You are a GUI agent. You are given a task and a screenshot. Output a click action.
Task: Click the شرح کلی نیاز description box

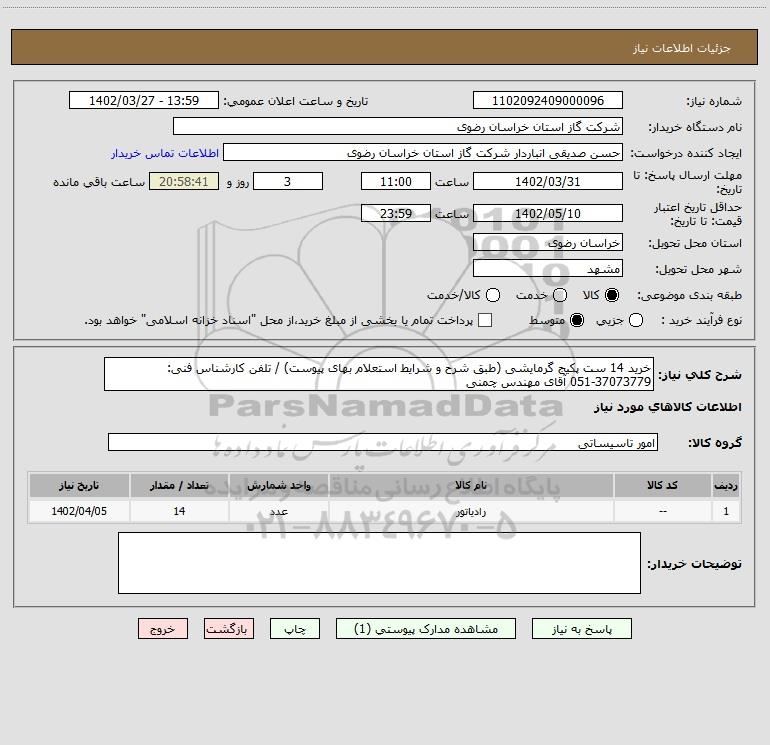(x=379, y=374)
